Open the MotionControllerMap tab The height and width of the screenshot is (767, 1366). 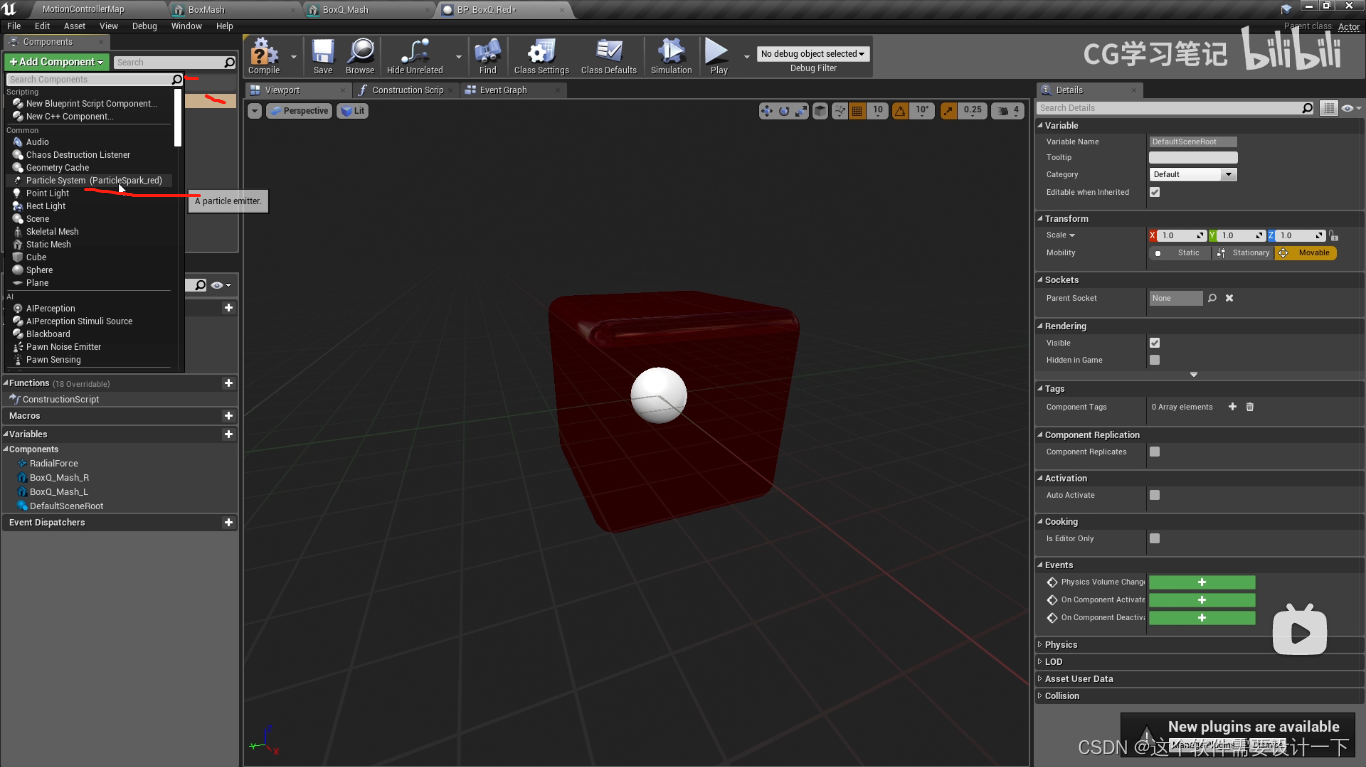coord(83,9)
